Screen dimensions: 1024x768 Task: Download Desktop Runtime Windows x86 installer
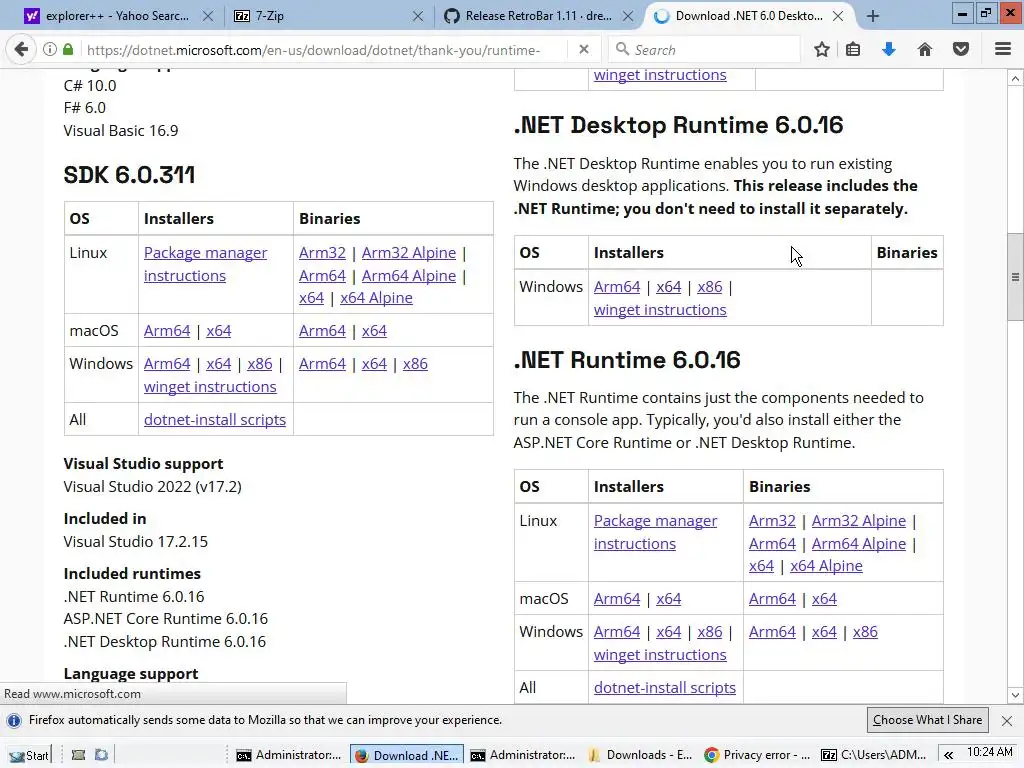click(x=710, y=287)
